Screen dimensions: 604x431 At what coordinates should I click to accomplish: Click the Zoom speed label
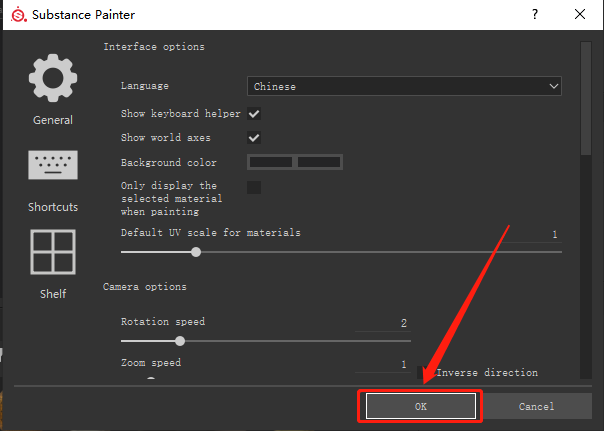[151, 363]
